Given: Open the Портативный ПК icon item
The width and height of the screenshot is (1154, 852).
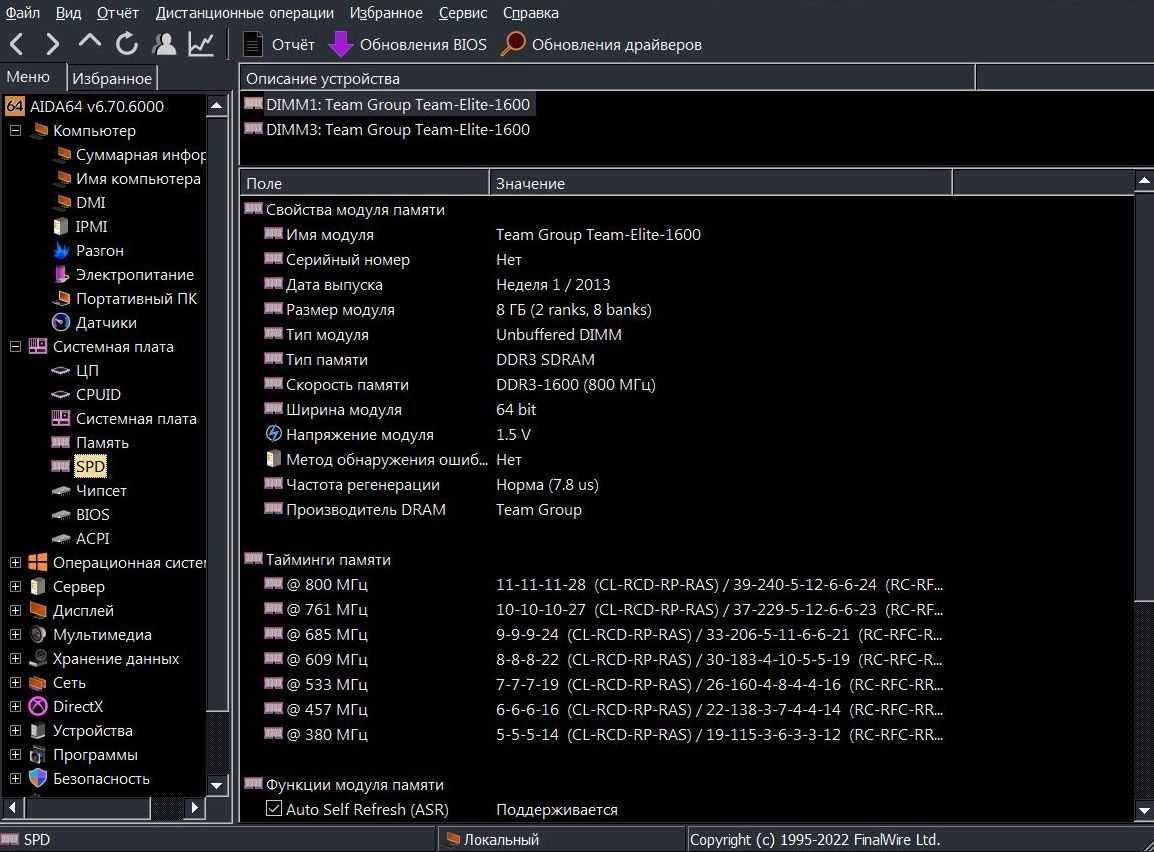Looking at the screenshot, I should (x=62, y=299).
